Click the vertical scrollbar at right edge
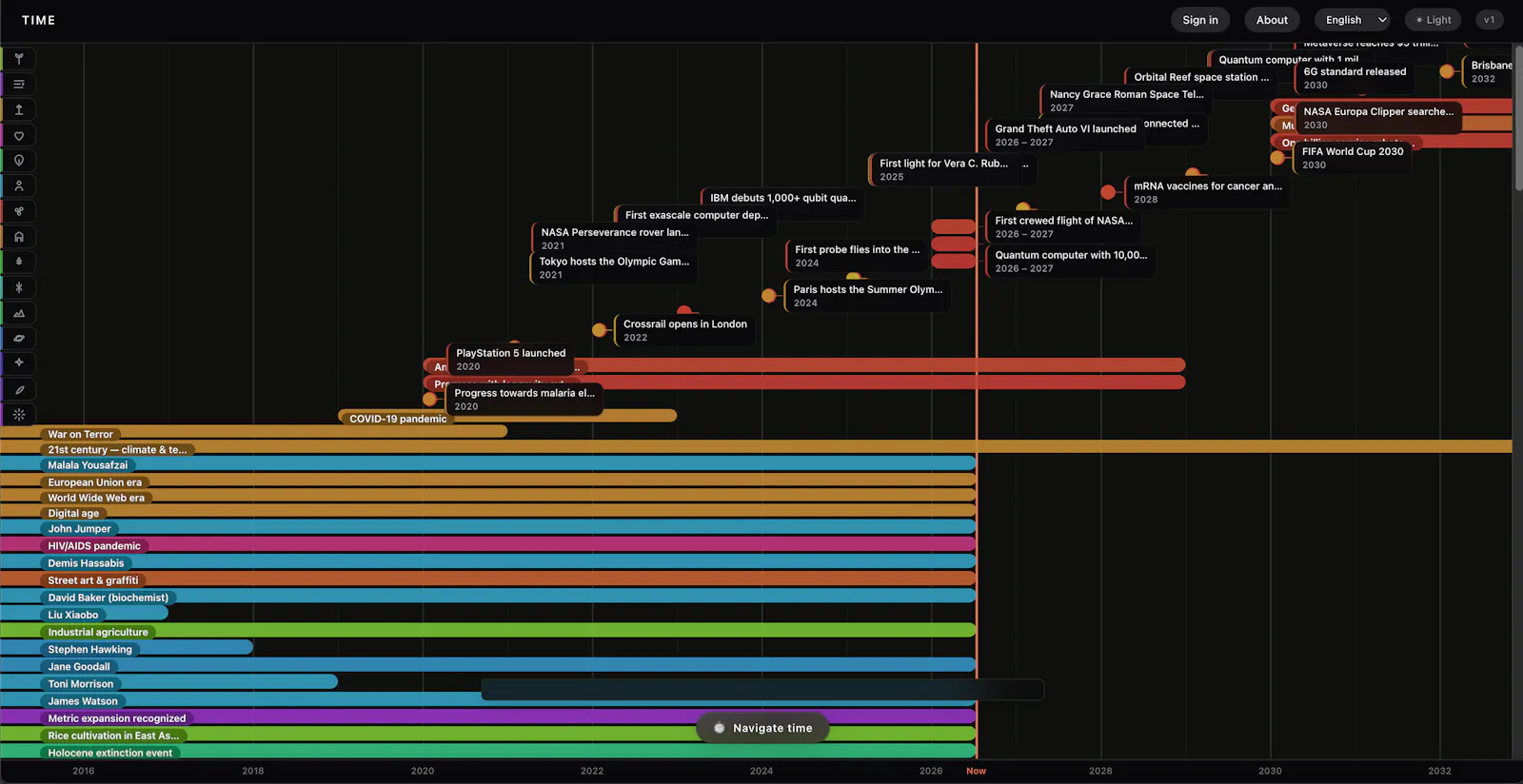This screenshot has height=784, width=1523. [x=1517, y=118]
